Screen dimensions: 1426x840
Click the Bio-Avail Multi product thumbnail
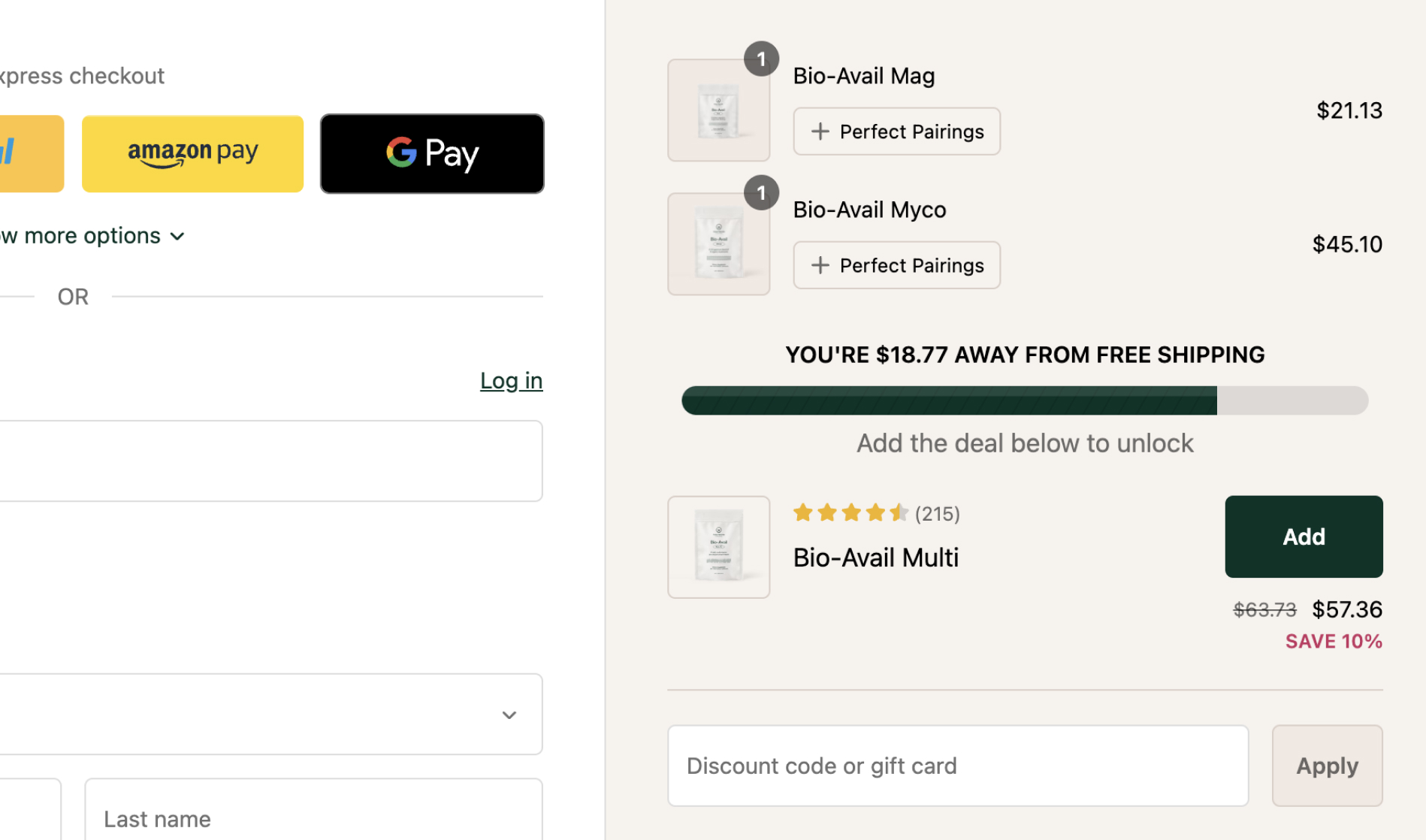(x=718, y=547)
